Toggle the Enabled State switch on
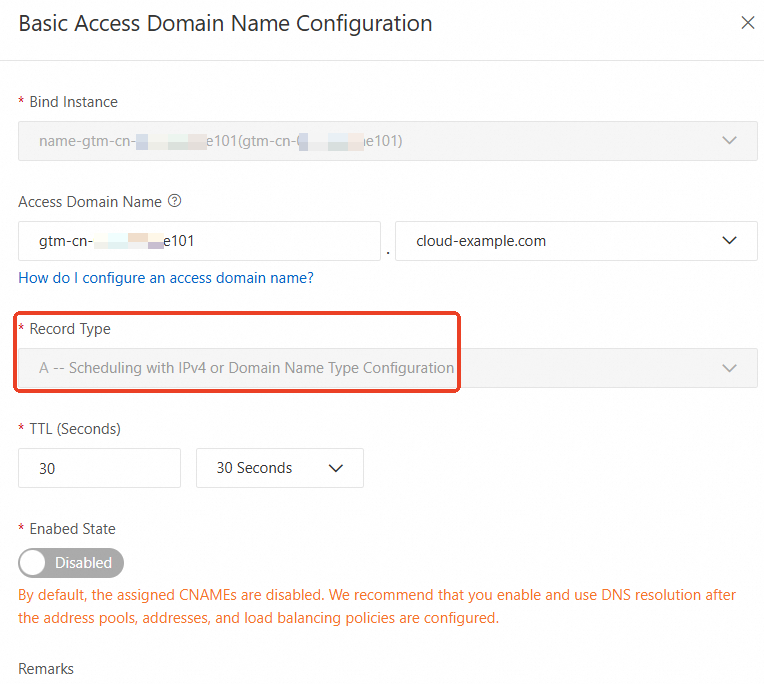764x684 pixels. (x=71, y=563)
